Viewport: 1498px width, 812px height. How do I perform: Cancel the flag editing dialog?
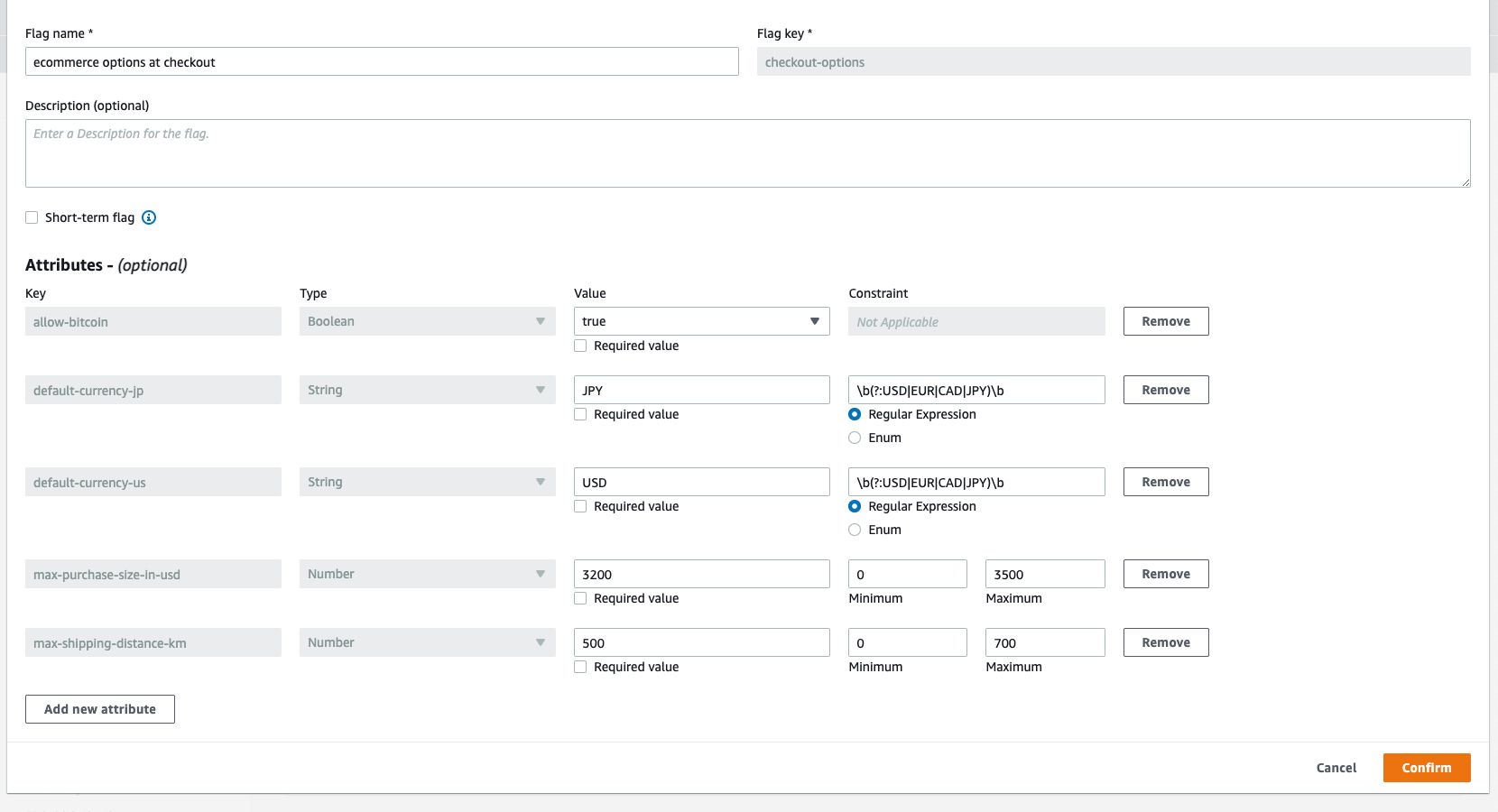(x=1336, y=768)
